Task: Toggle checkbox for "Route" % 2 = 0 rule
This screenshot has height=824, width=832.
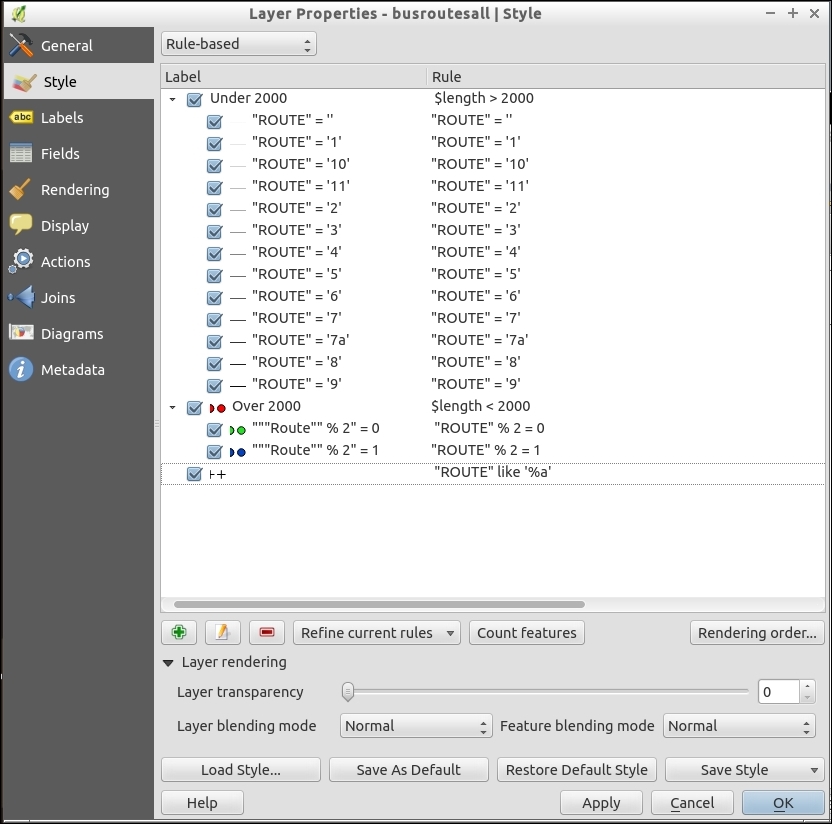Action: [214, 429]
